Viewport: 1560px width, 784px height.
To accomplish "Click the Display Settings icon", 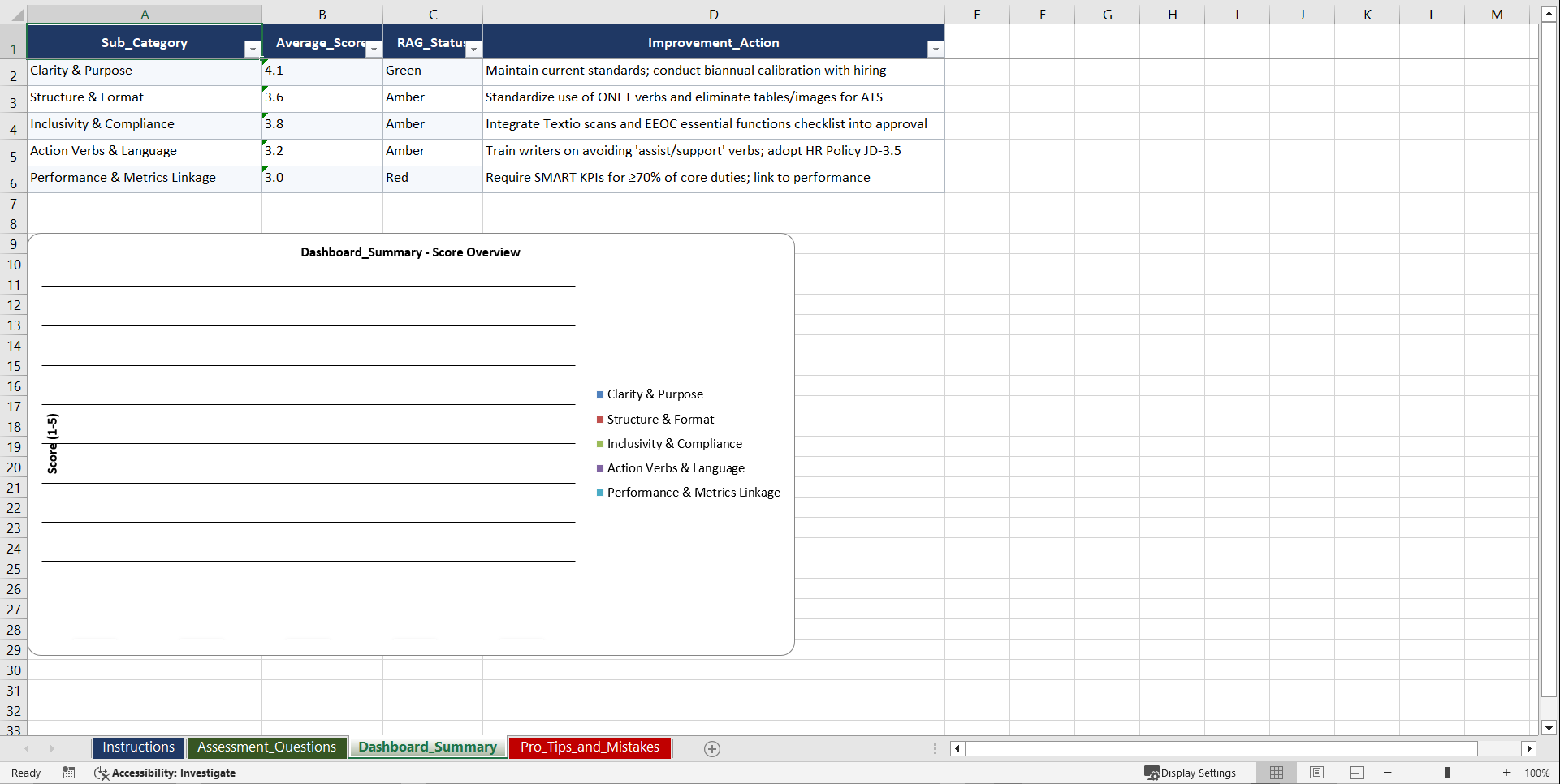I will coord(1191,773).
